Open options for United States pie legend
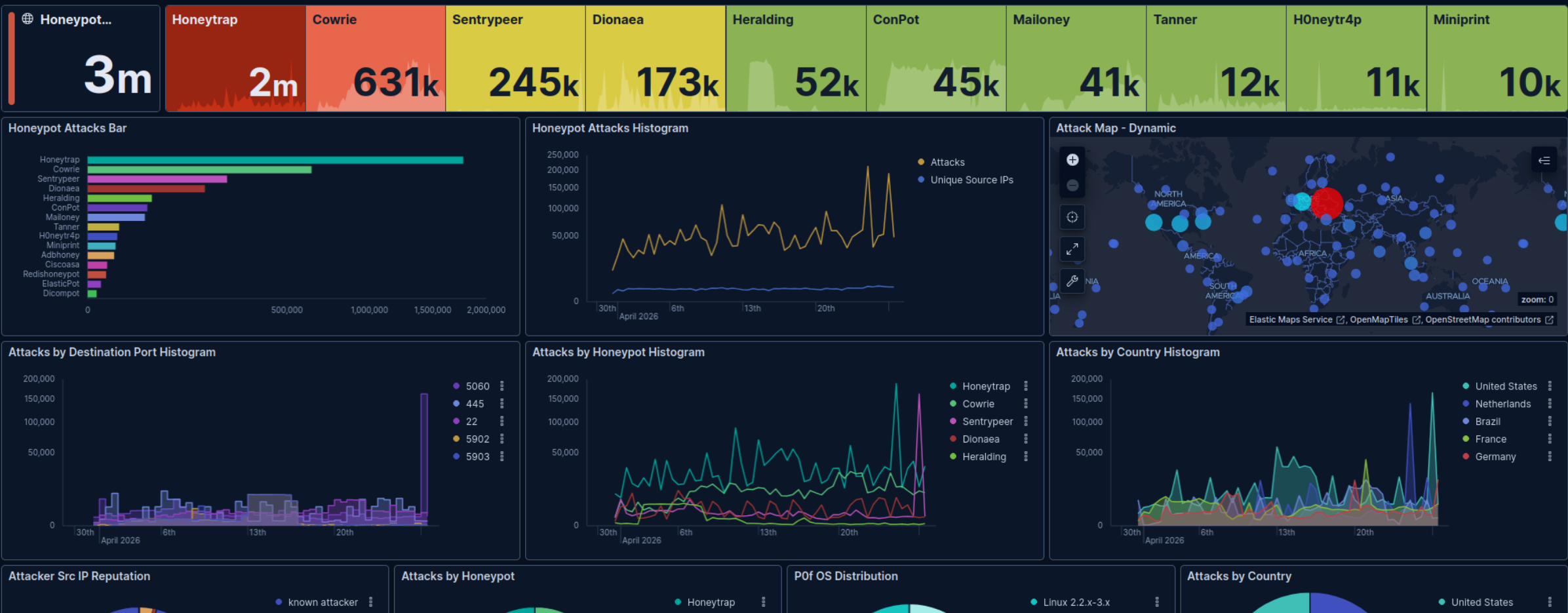Viewport: 1568px width, 613px height. [1550, 602]
